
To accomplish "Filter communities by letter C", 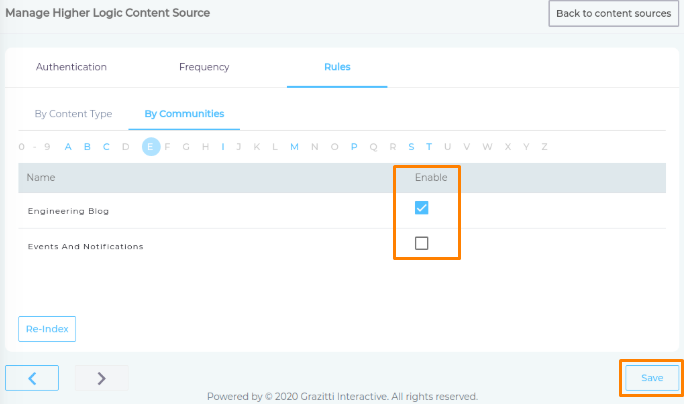I will [x=106, y=147].
